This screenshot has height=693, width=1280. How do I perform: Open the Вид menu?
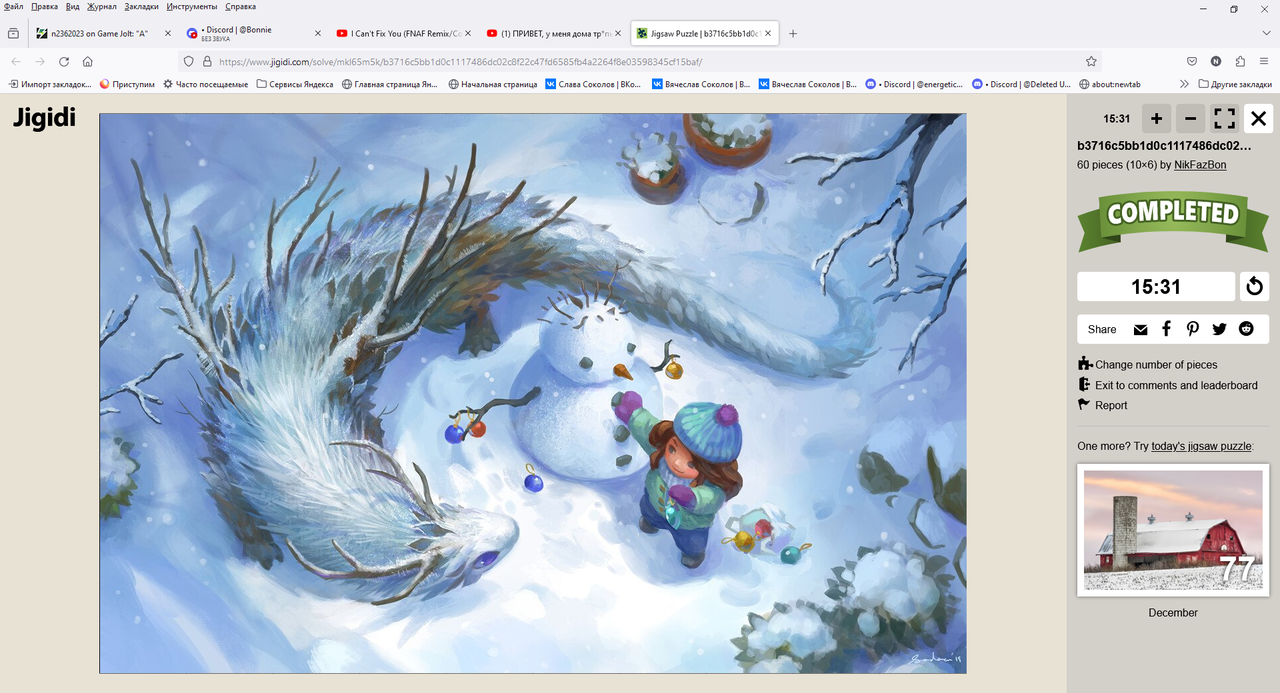click(x=73, y=6)
